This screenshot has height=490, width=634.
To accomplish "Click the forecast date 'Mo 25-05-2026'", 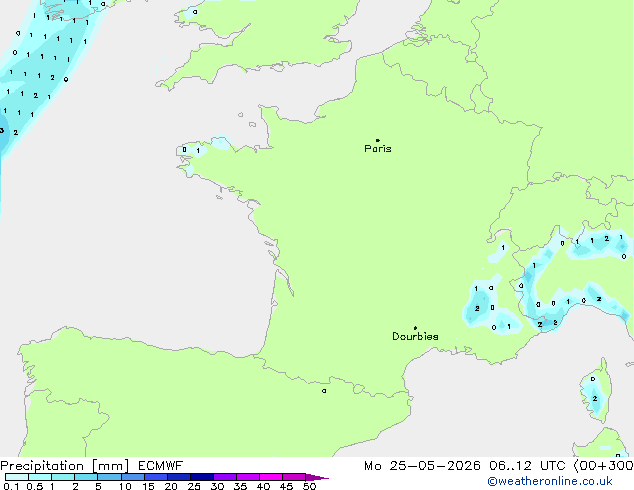I will [x=422, y=466].
